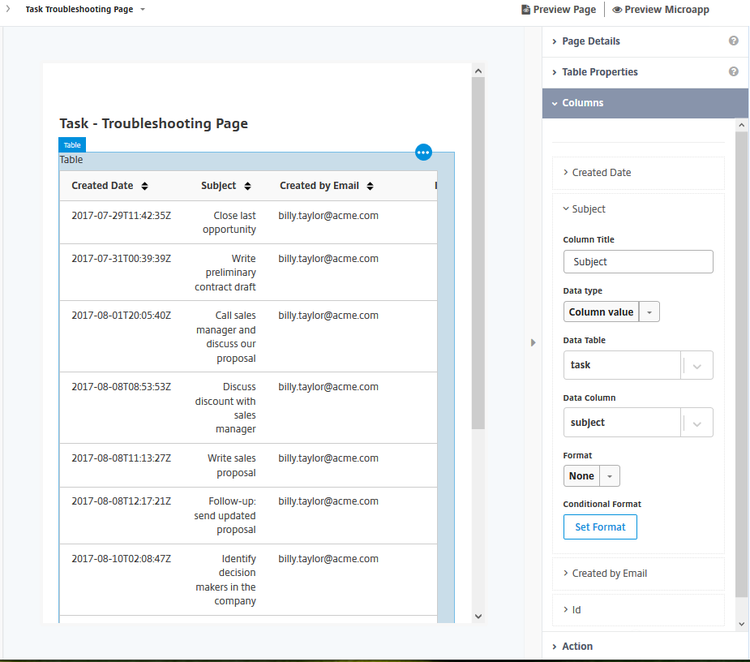The image size is (750, 662).
Task: Click Preview Microapp link
Action: coord(661,10)
